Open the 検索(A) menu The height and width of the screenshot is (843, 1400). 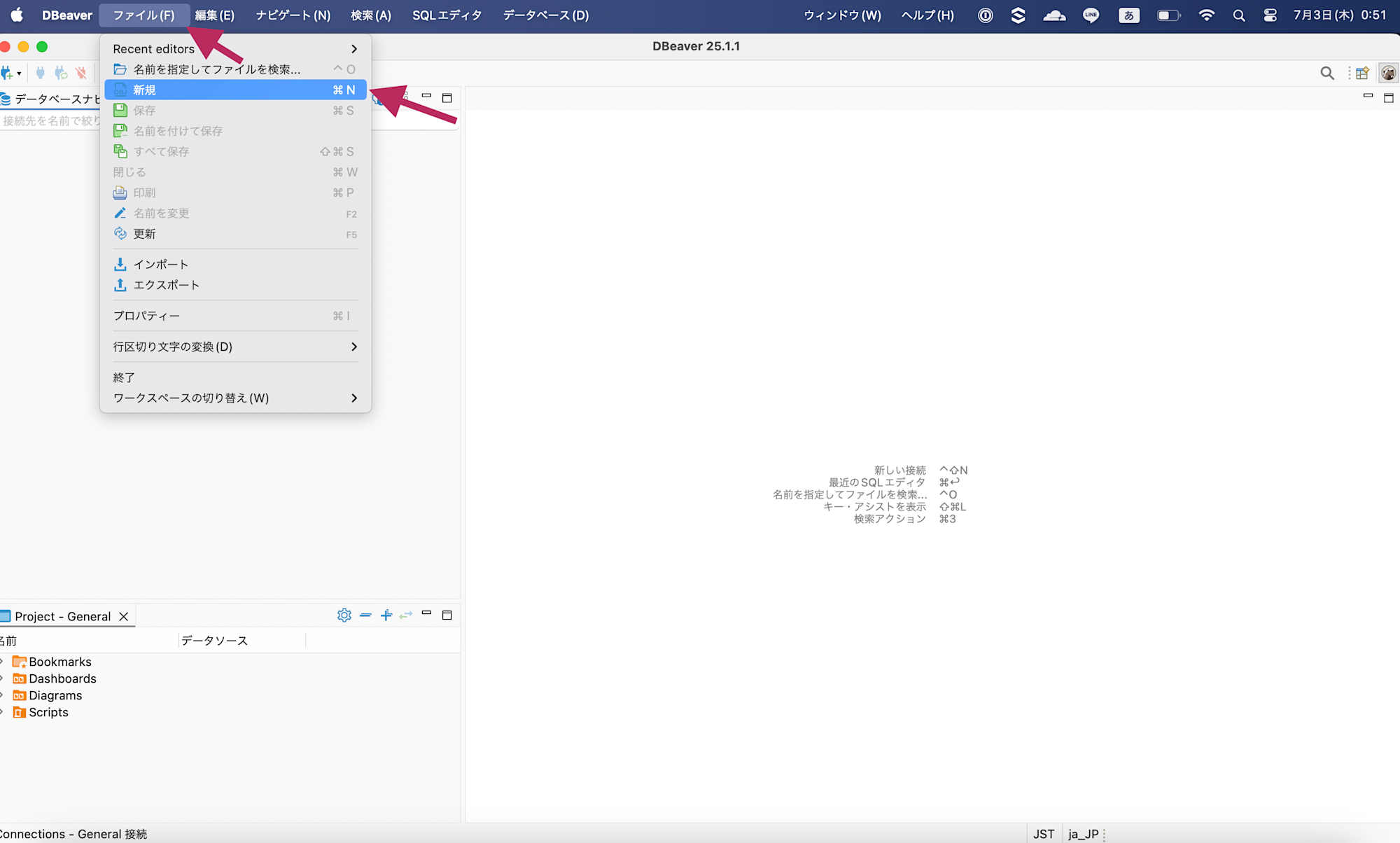pyautogui.click(x=371, y=15)
